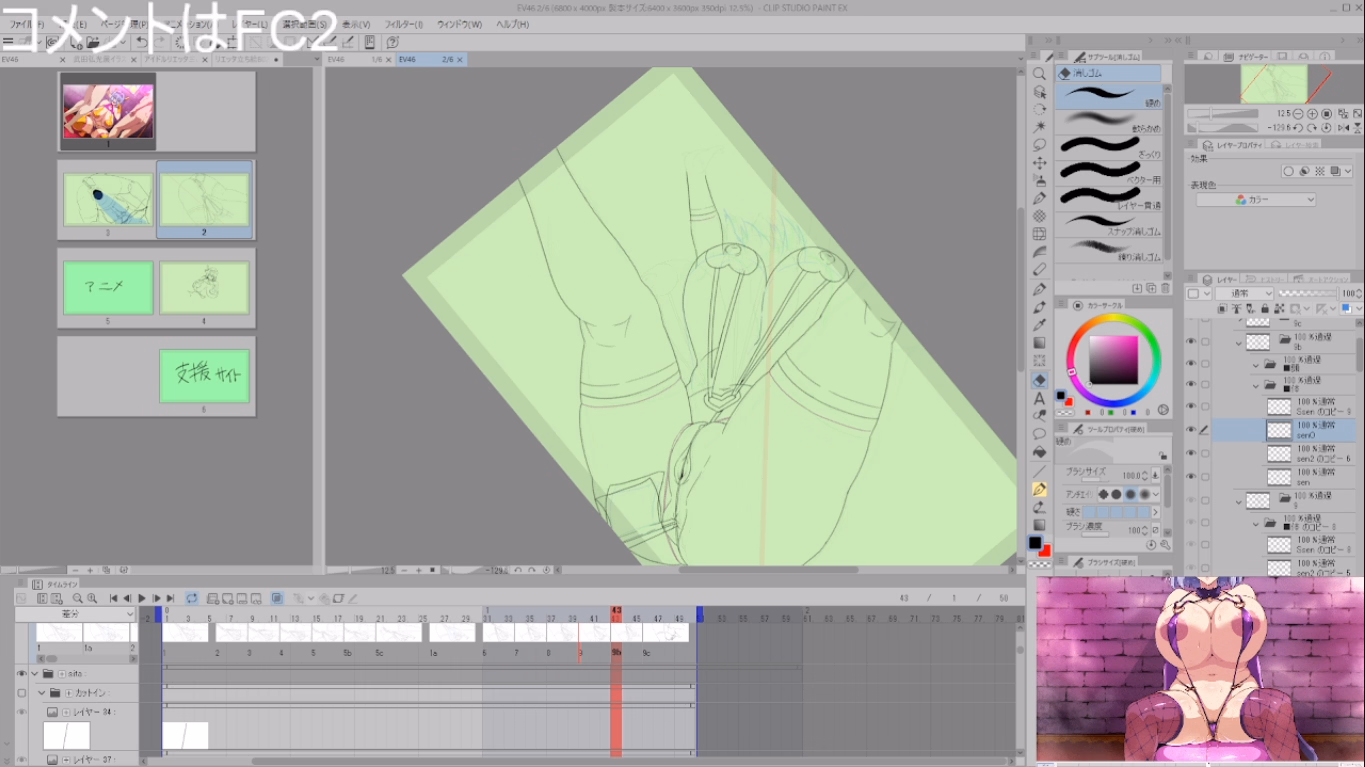Toggle visibility of Ssen copy 9 layer
The width and height of the screenshot is (1365, 767).
click(1190, 407)
